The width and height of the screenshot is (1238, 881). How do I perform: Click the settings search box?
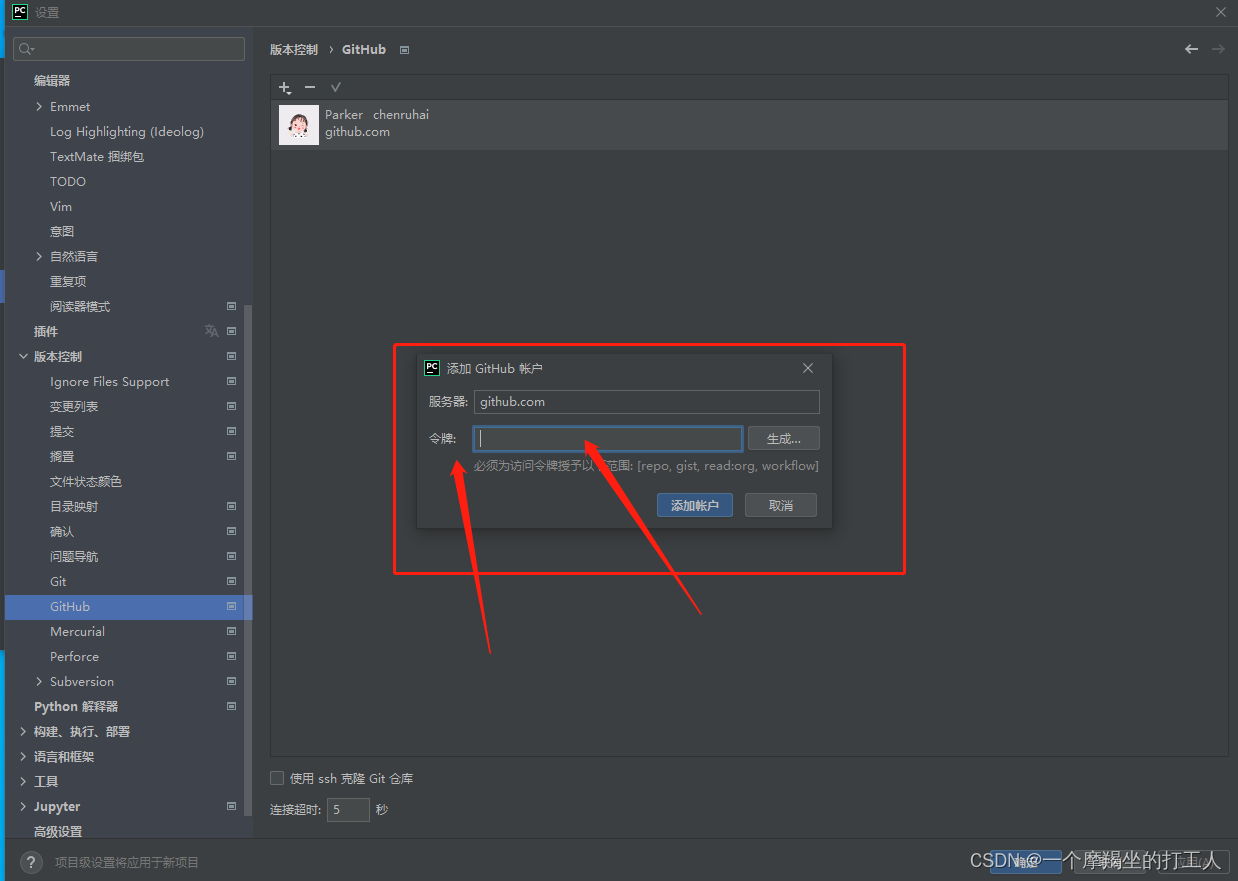(129, 49)
